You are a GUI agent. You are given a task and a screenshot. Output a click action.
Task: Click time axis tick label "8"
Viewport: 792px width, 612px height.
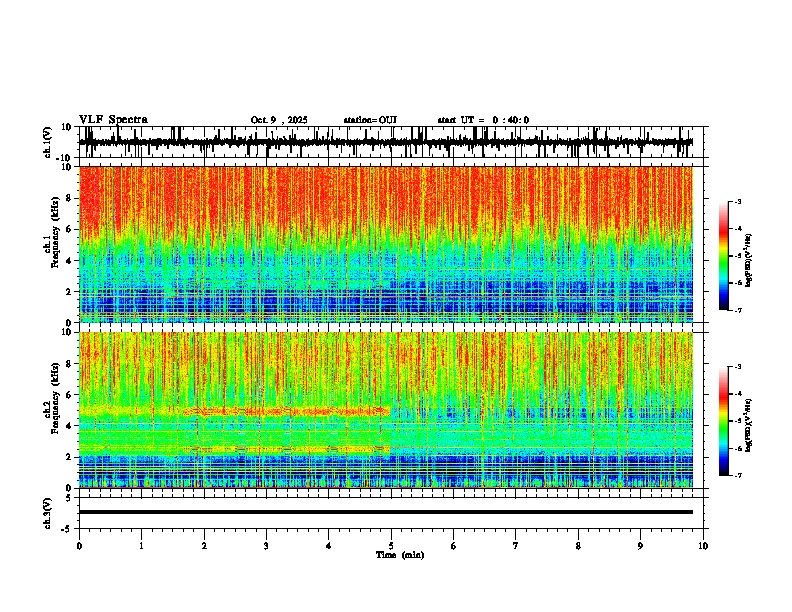578,546
